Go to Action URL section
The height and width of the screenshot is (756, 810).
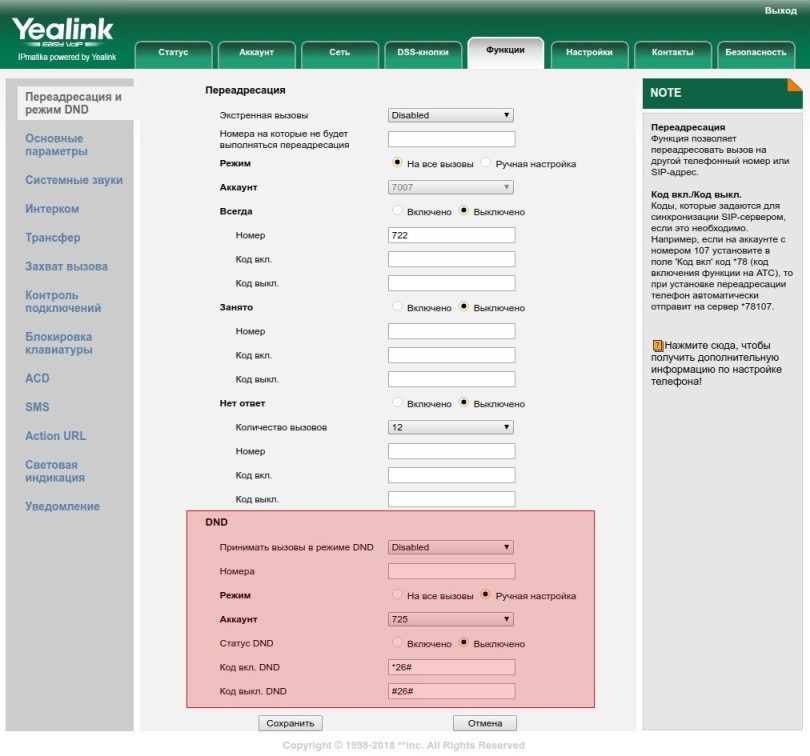point(56,436)
